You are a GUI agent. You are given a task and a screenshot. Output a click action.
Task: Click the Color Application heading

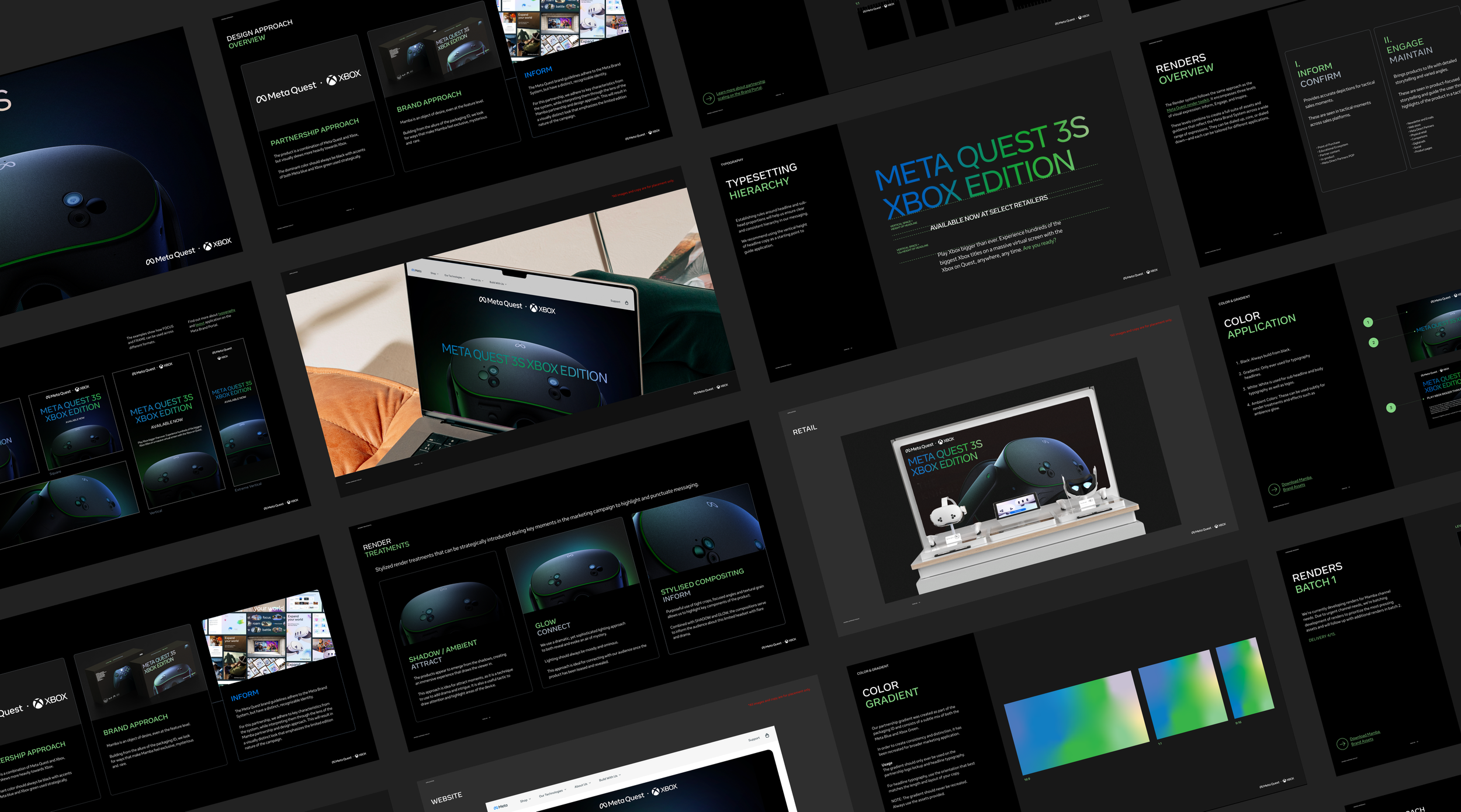tap(1259, 325)
